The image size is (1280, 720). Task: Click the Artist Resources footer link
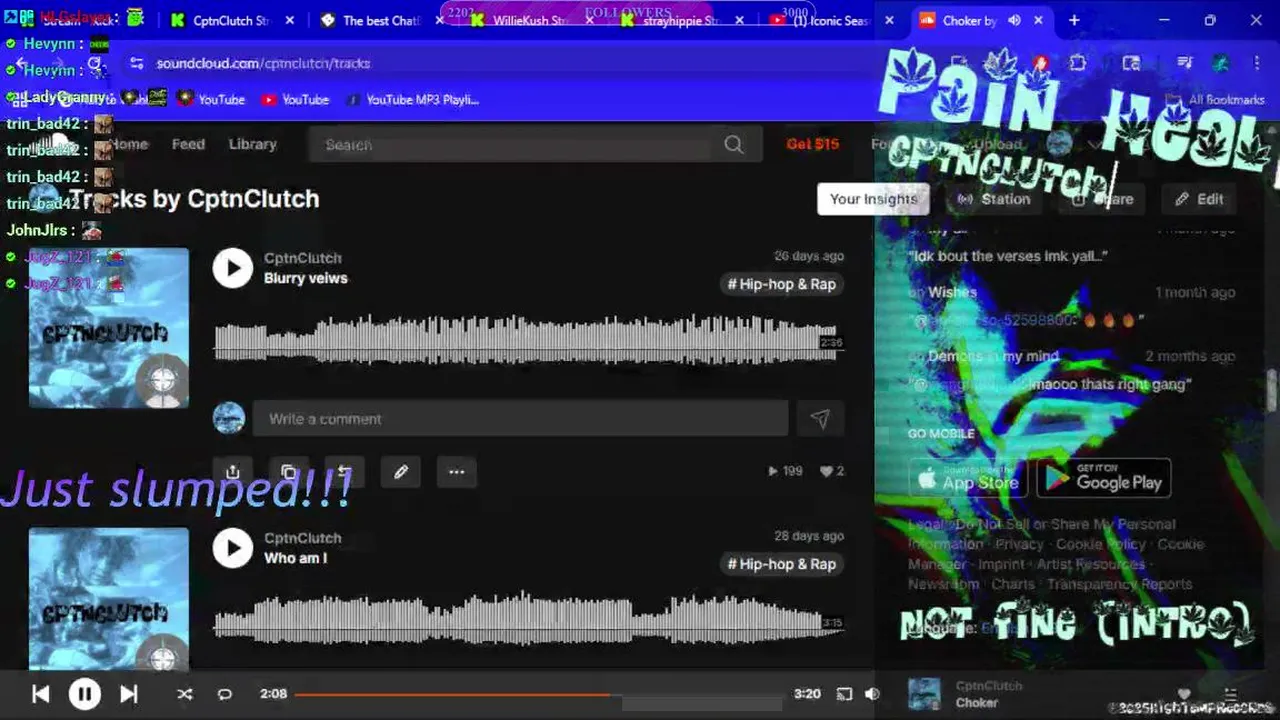point(1091,564)
